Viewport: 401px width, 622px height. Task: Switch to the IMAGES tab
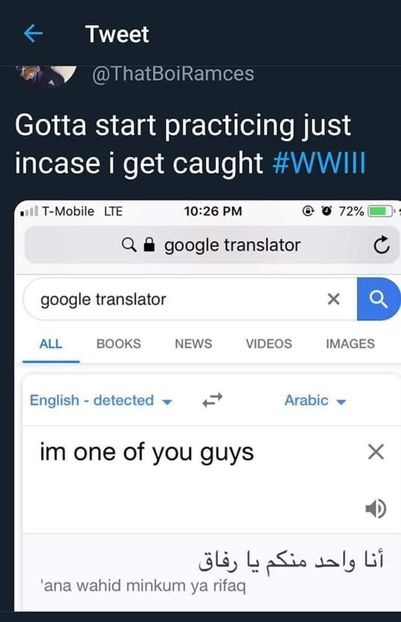coord(350,344)
